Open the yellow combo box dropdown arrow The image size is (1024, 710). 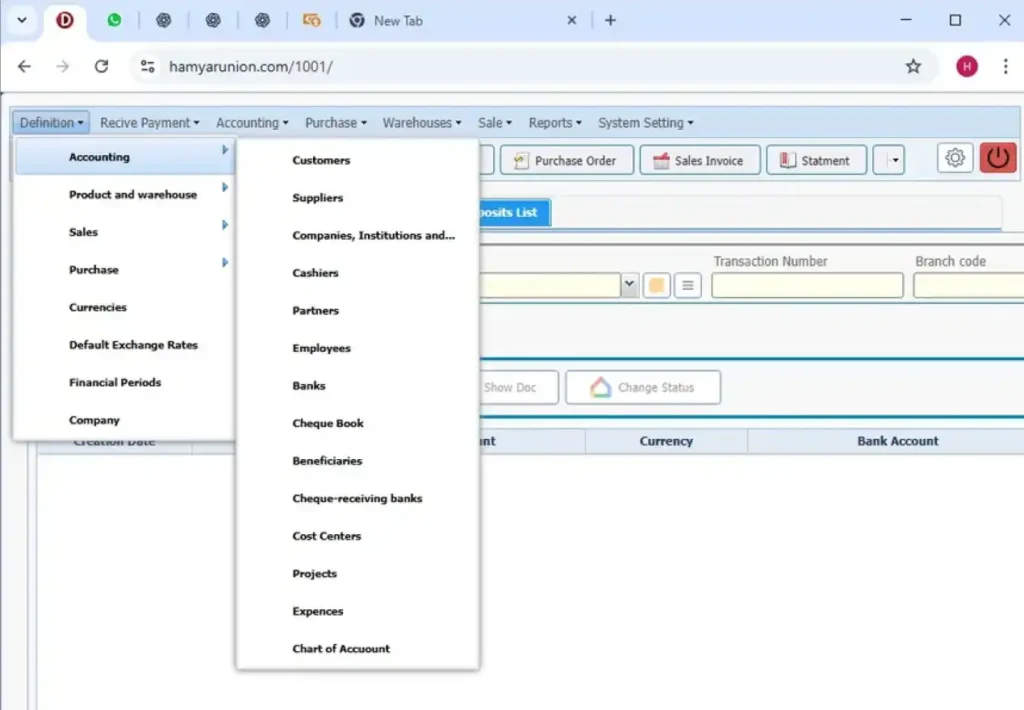click(629, 285)
